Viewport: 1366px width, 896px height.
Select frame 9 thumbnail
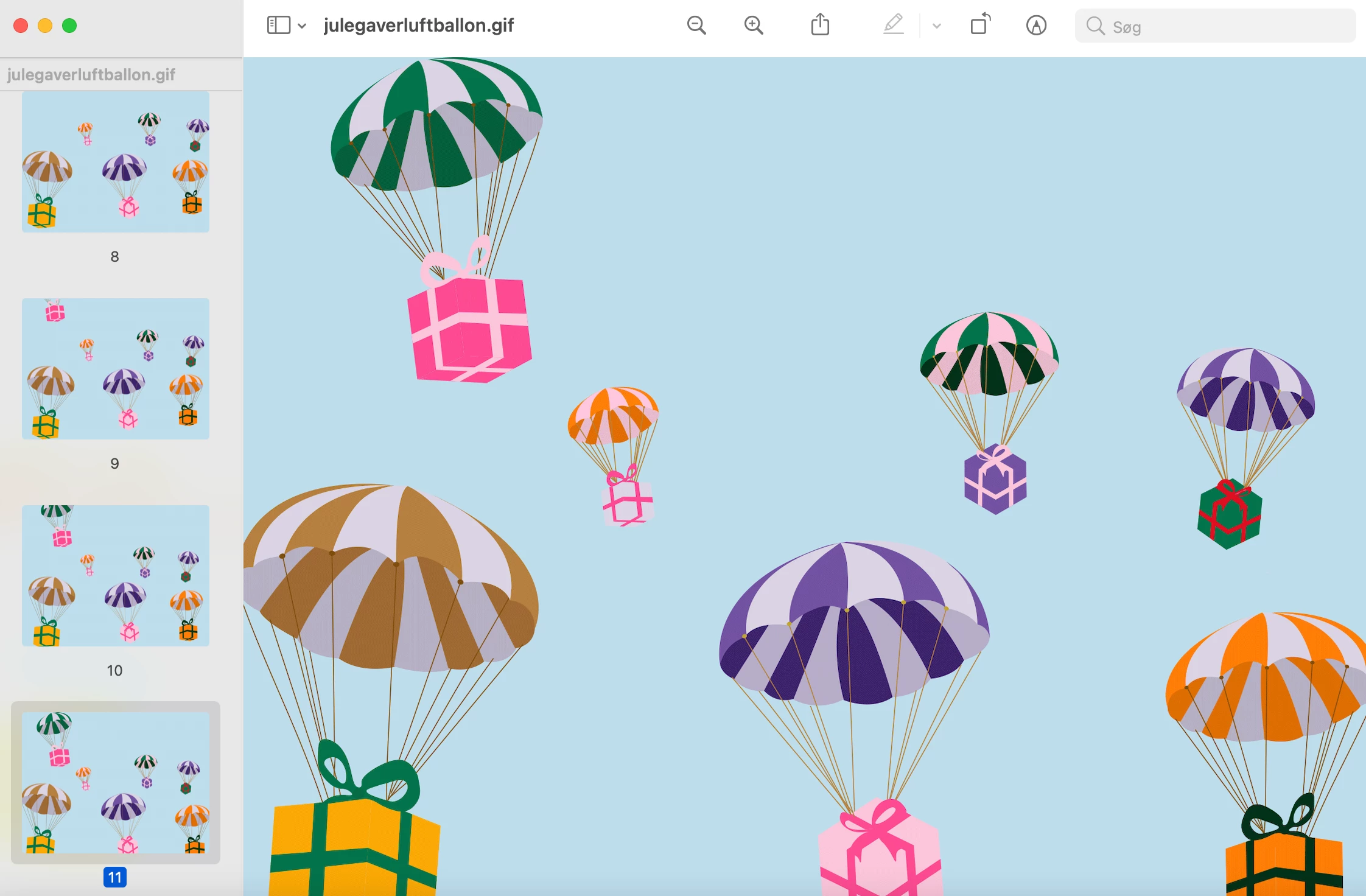pos(116,369)
